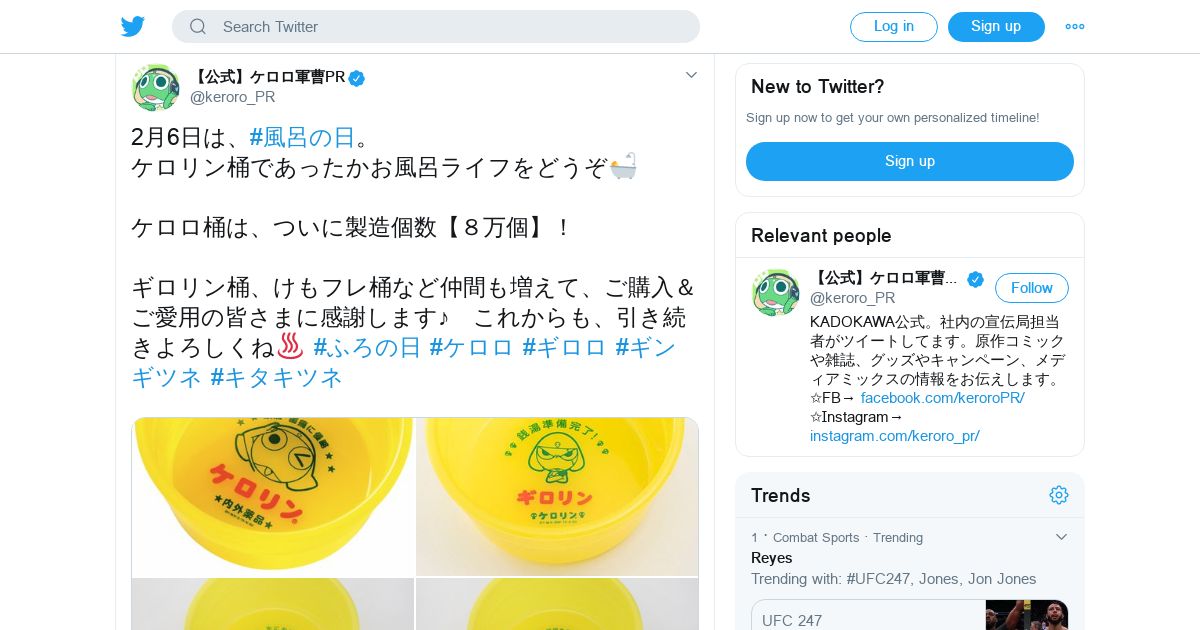The image size is (1200, 630).
Task: Open the #風呂の日 hashtag link
Action: [302, 137]
